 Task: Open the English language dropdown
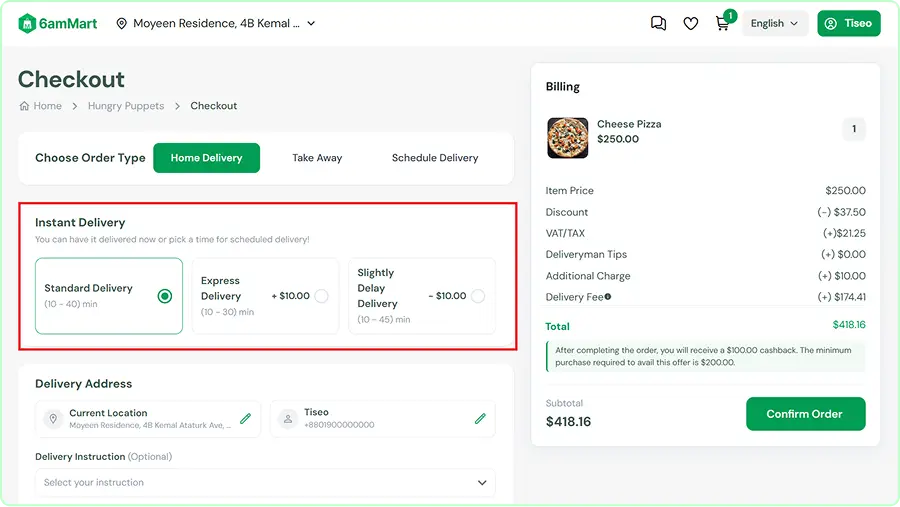774,24
